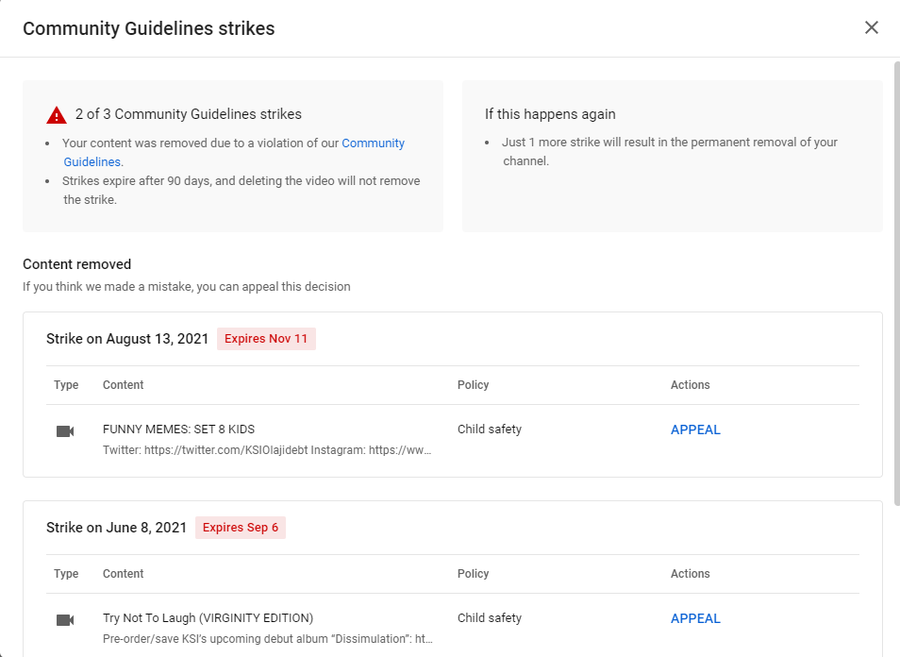The width and height of the screenshot is (900, 657).
Task: Click the Content removed heading
Action: (x=77, y=265)
